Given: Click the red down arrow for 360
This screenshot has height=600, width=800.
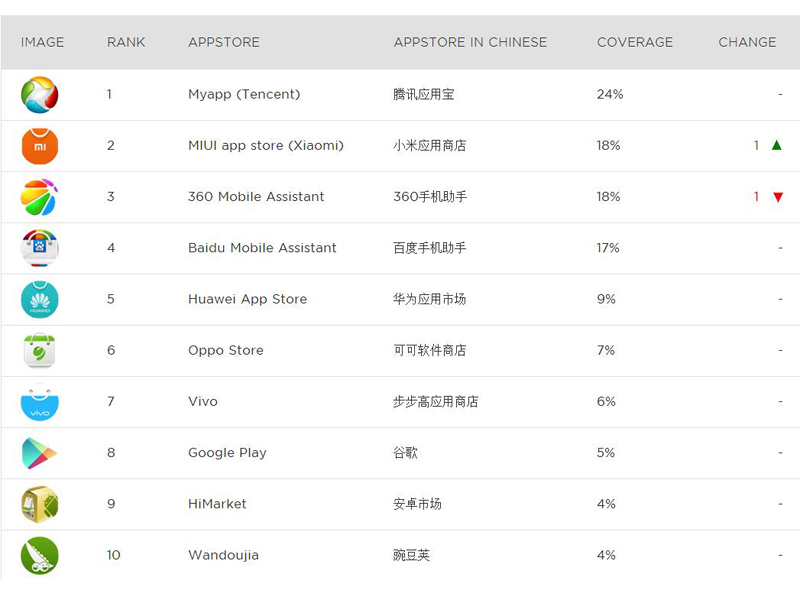Looking at the screenshot, I should 778,197.
